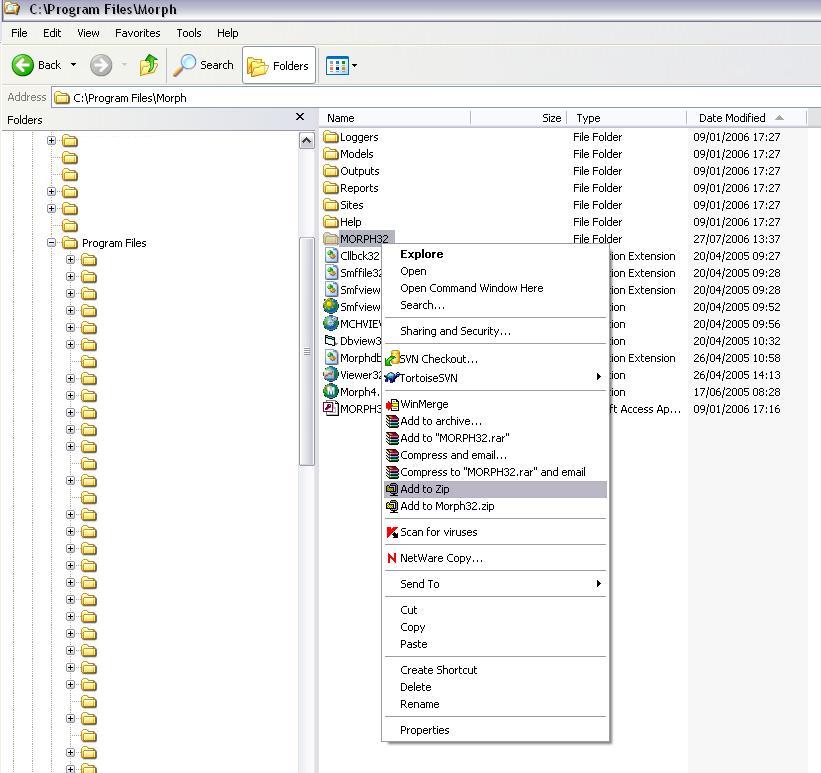Collapse the Program Files tree node
This screenshot has width=821, height=773.
pyautogui.click(x=51, y=243)
